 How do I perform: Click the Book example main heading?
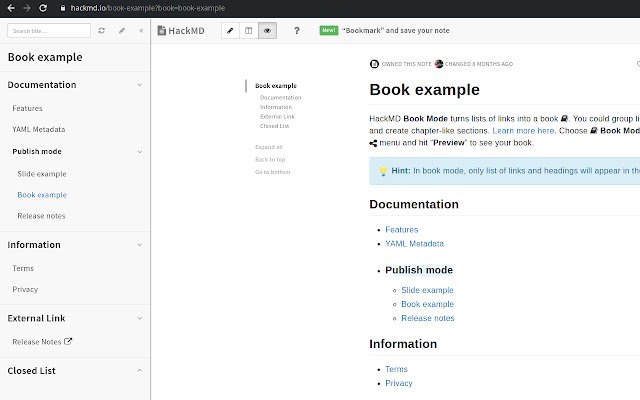(424, 90)
